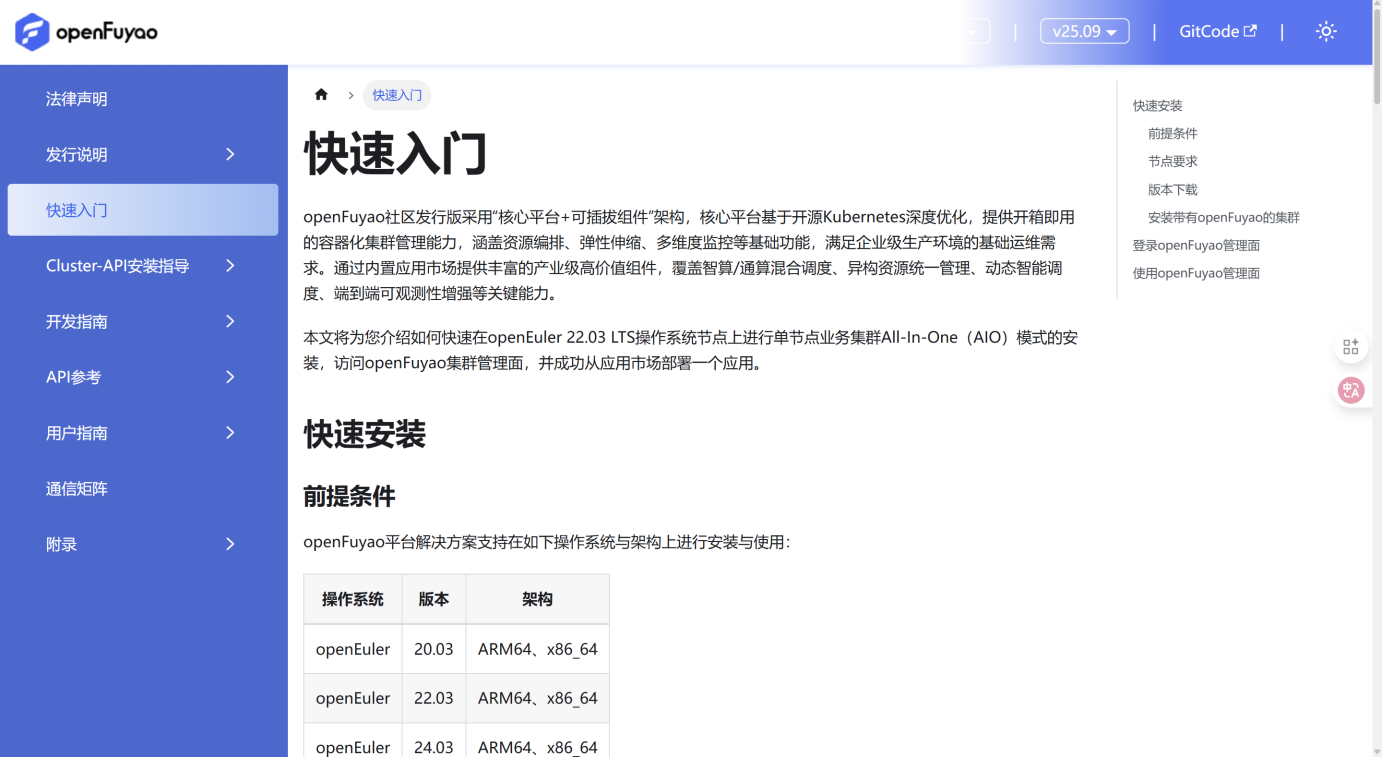Click openEuler cell in the 22.03 row
The image size is (1382, 757).
[x=353, y=698]
